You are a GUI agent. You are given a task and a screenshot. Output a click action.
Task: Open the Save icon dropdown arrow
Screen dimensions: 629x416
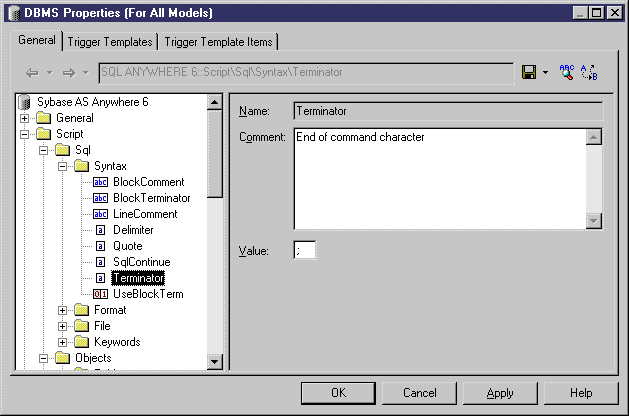click(x=545, y=73)
